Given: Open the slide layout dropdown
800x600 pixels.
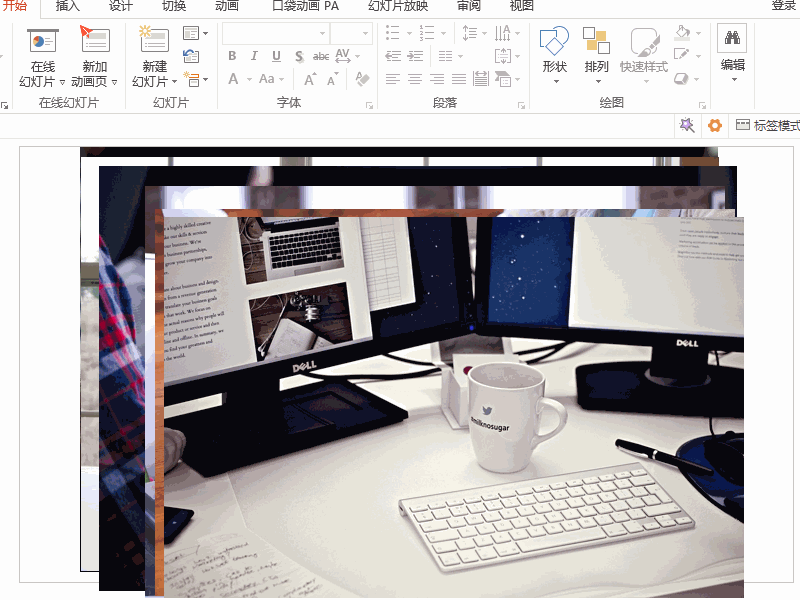Looking at the screenshot, I should (x=196, y=33).
